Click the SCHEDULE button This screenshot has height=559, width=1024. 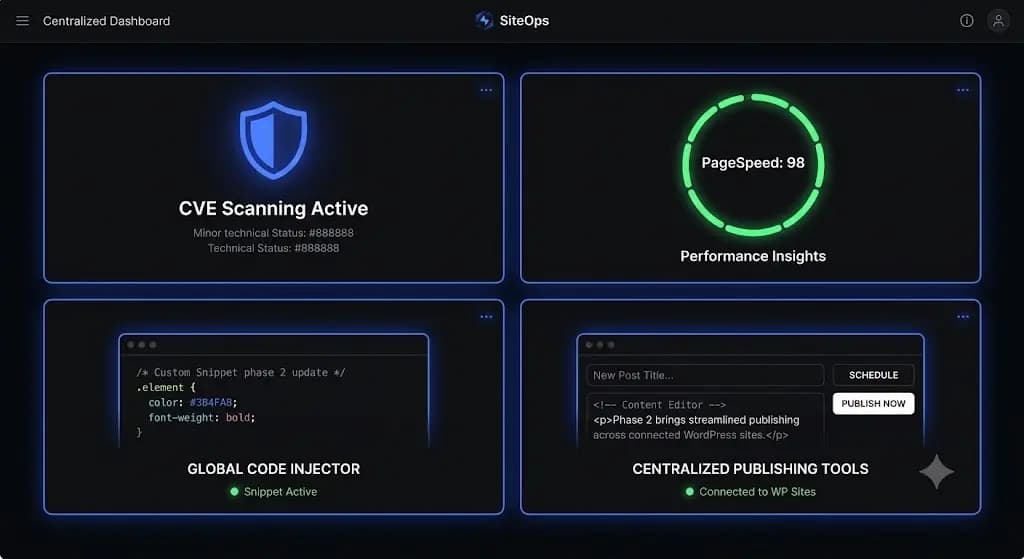coord(873,375)
